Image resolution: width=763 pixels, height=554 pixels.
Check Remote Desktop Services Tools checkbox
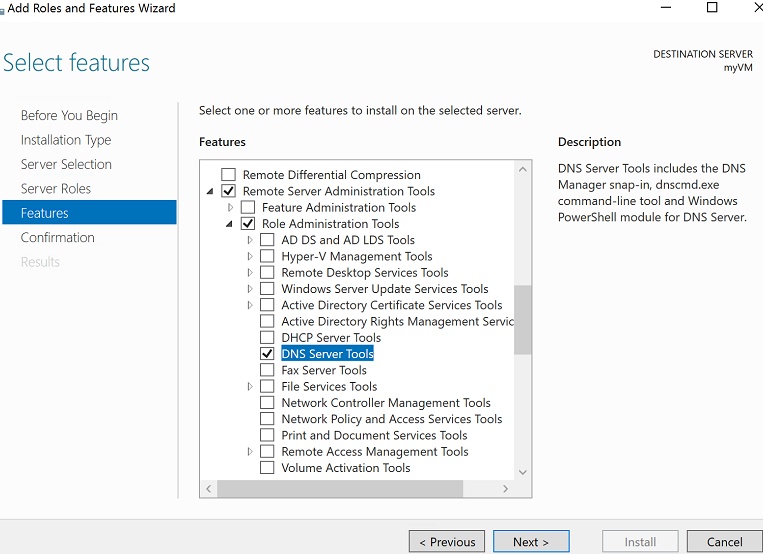(267, 273)
